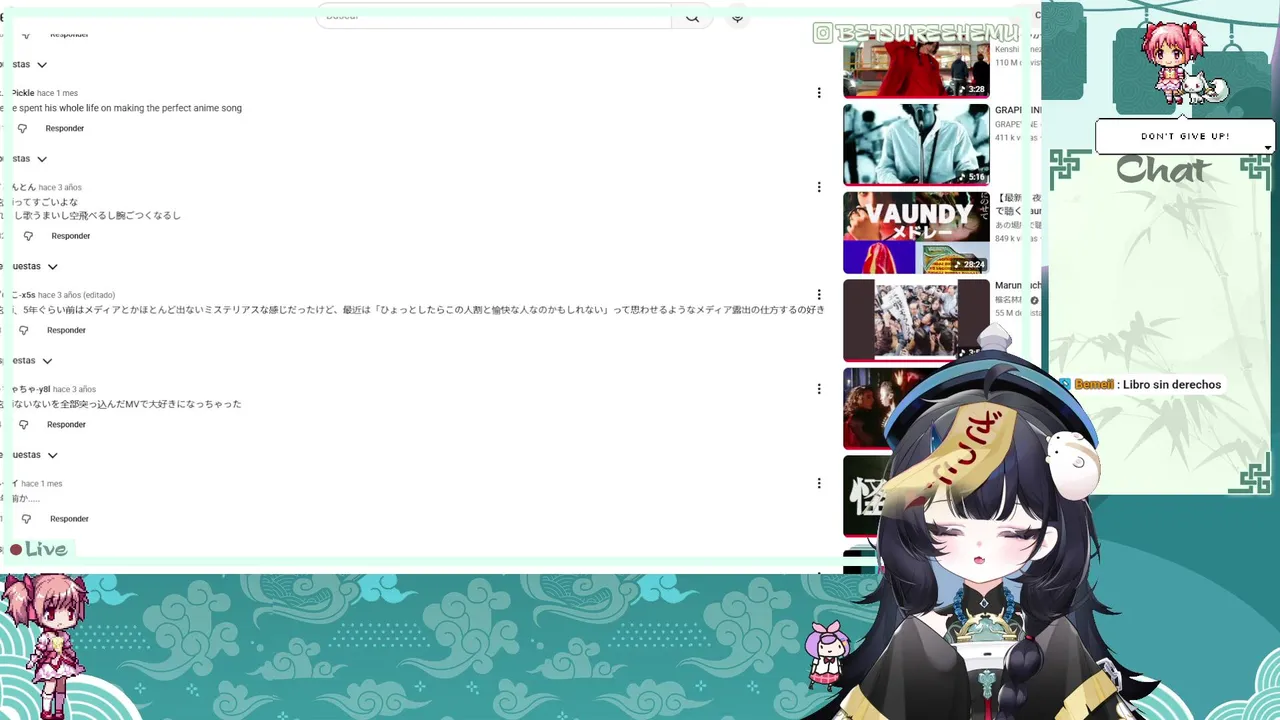Open three-dot menu on ちゃちゃ-y8l's comment

819,389
